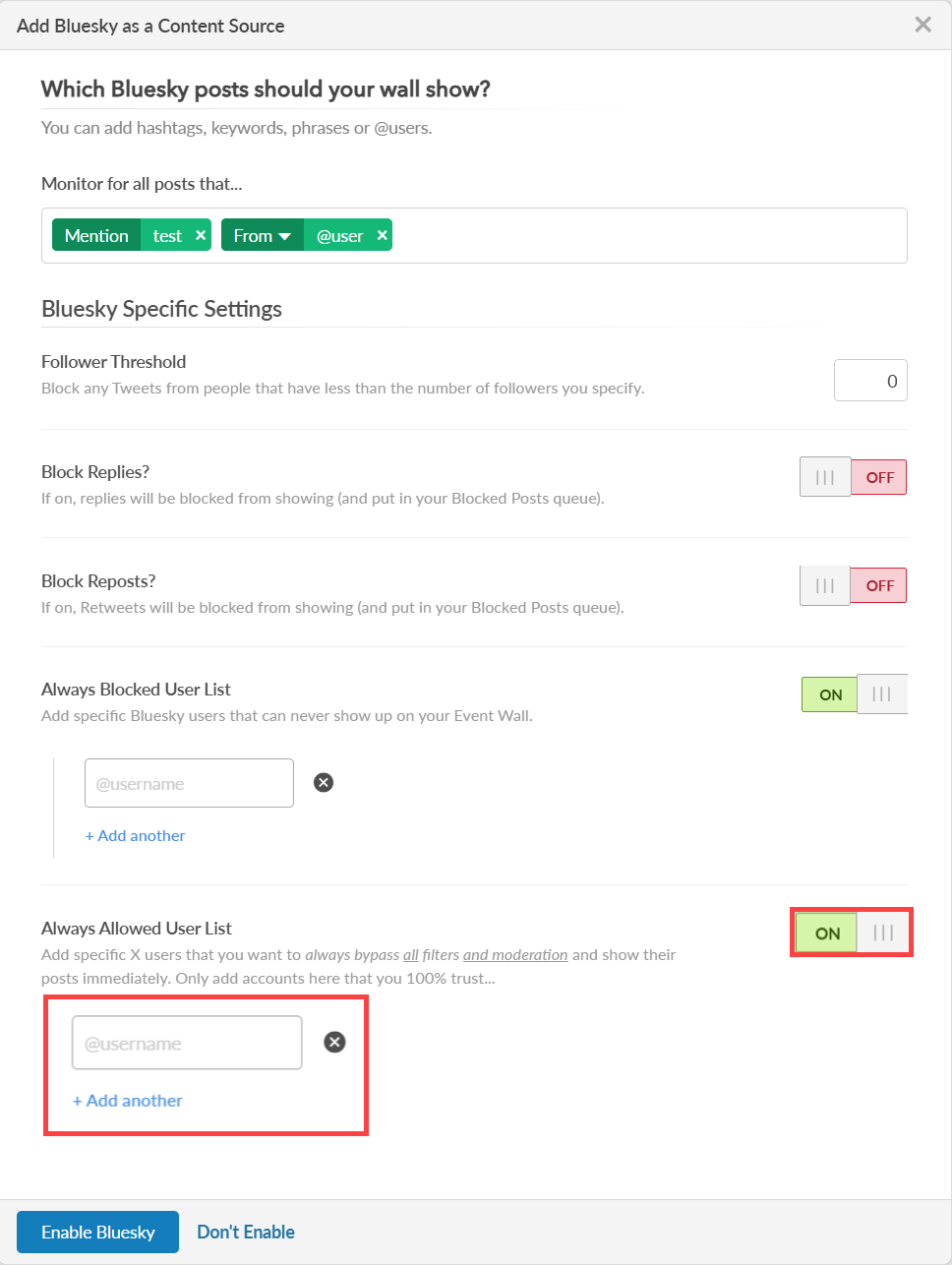Open the From dropdown on the user tag
Viewport: 952px width, 1265px height.
[263, 235]
